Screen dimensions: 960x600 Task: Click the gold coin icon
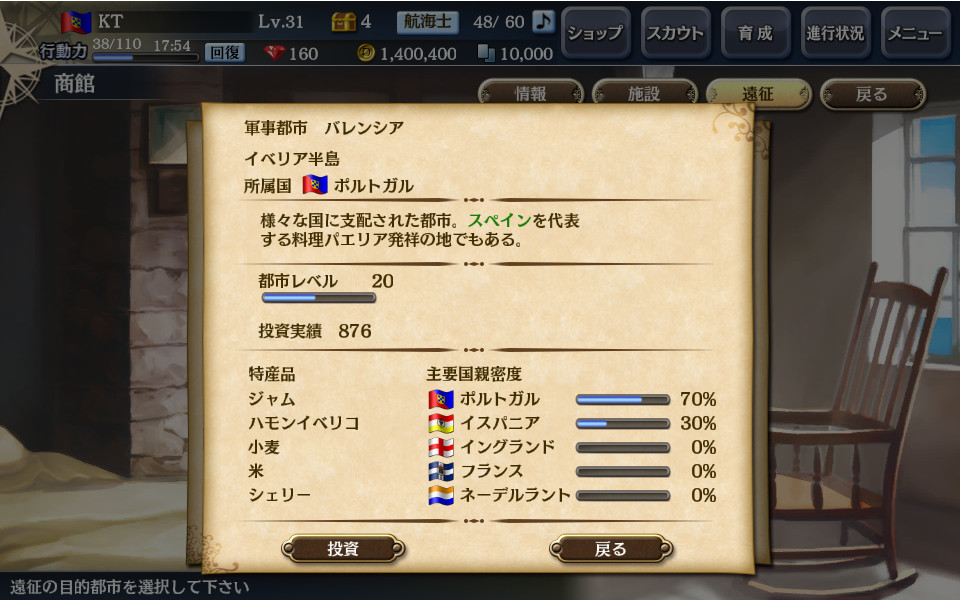pyautogui.click(x=366, y=53)
